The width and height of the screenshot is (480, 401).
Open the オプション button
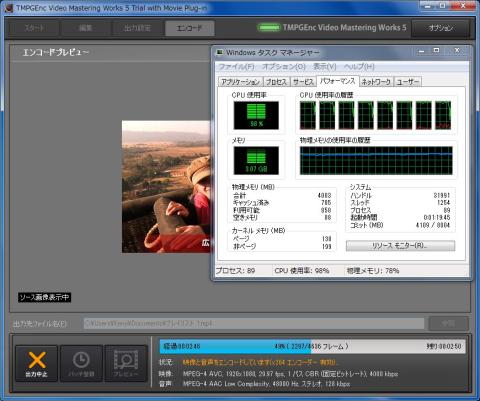point(441,28)
